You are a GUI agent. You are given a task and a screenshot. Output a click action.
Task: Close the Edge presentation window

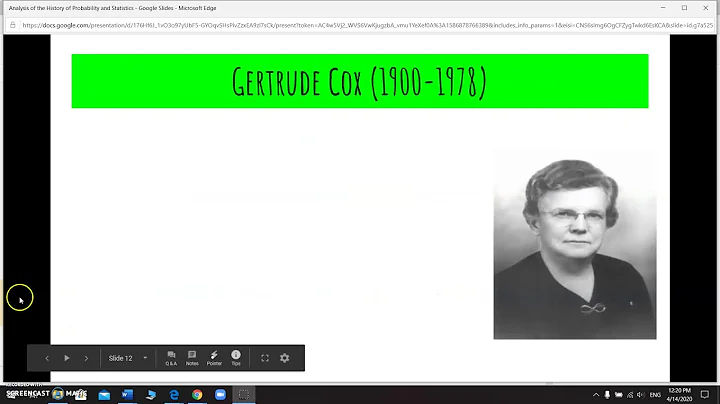706,8
